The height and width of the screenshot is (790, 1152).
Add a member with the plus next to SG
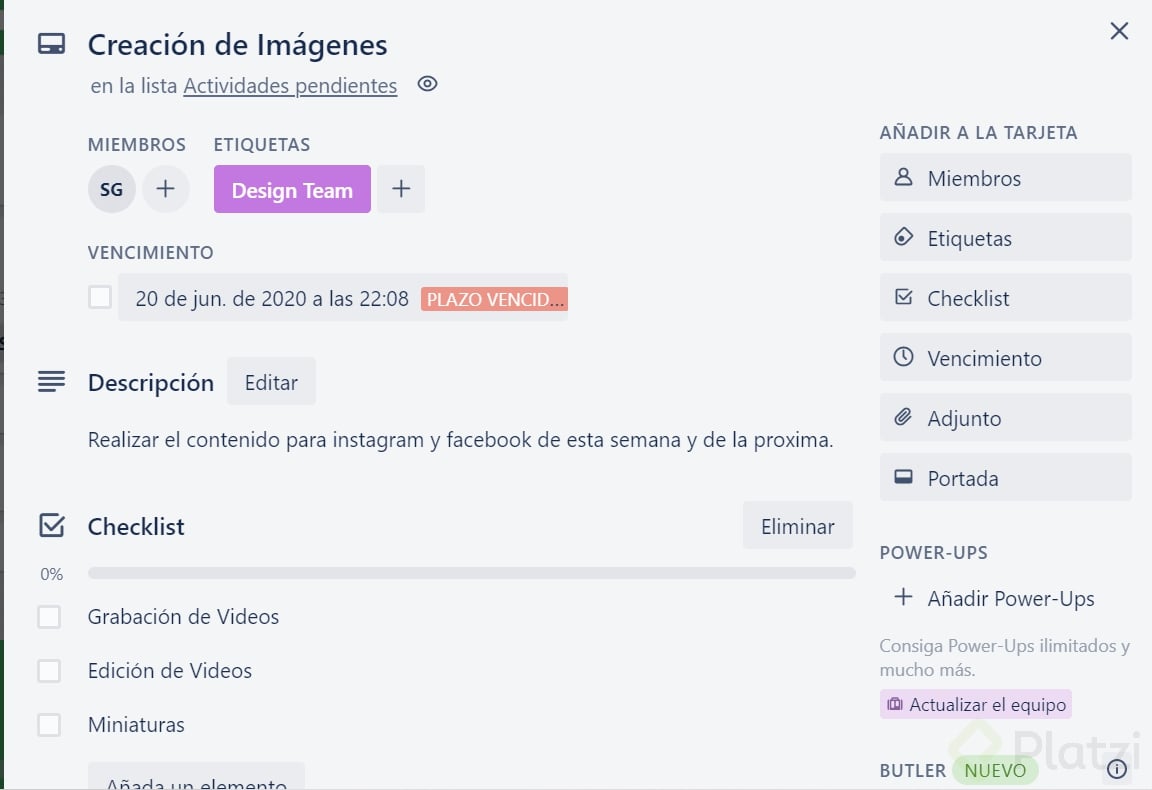[166, 189]
